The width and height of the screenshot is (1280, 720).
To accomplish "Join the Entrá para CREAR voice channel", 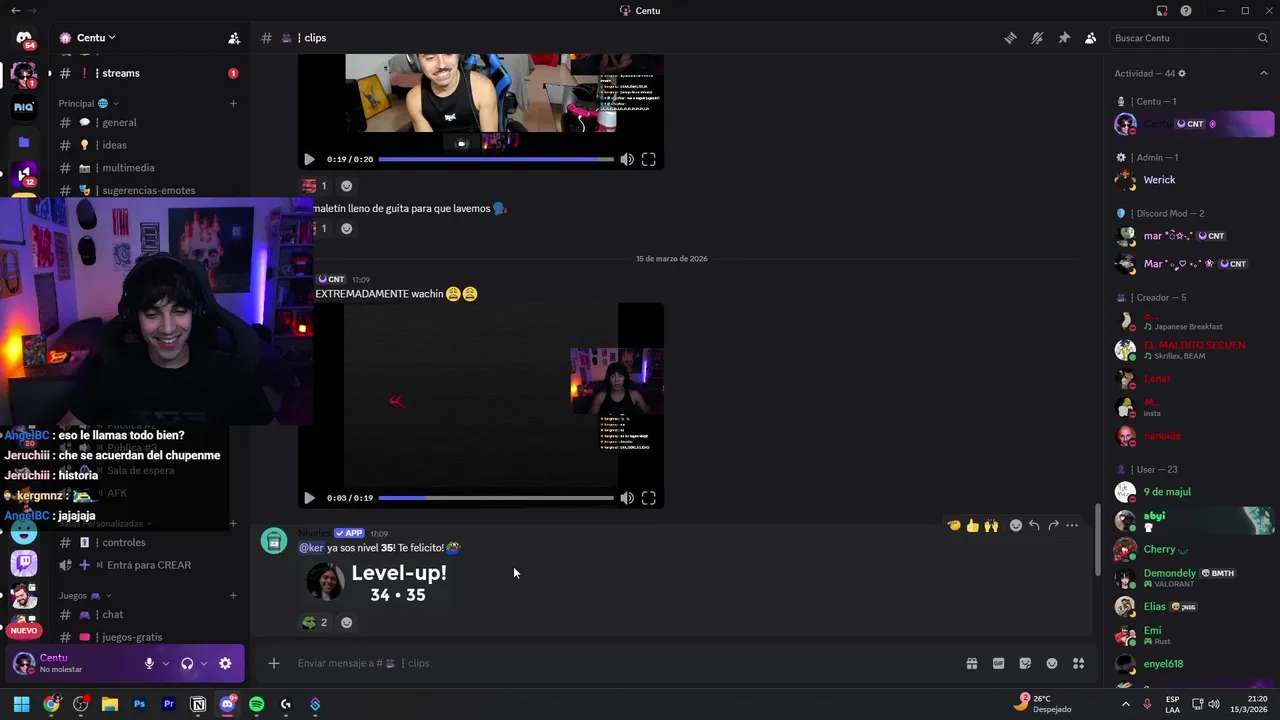I will click(x=148, y=565).
